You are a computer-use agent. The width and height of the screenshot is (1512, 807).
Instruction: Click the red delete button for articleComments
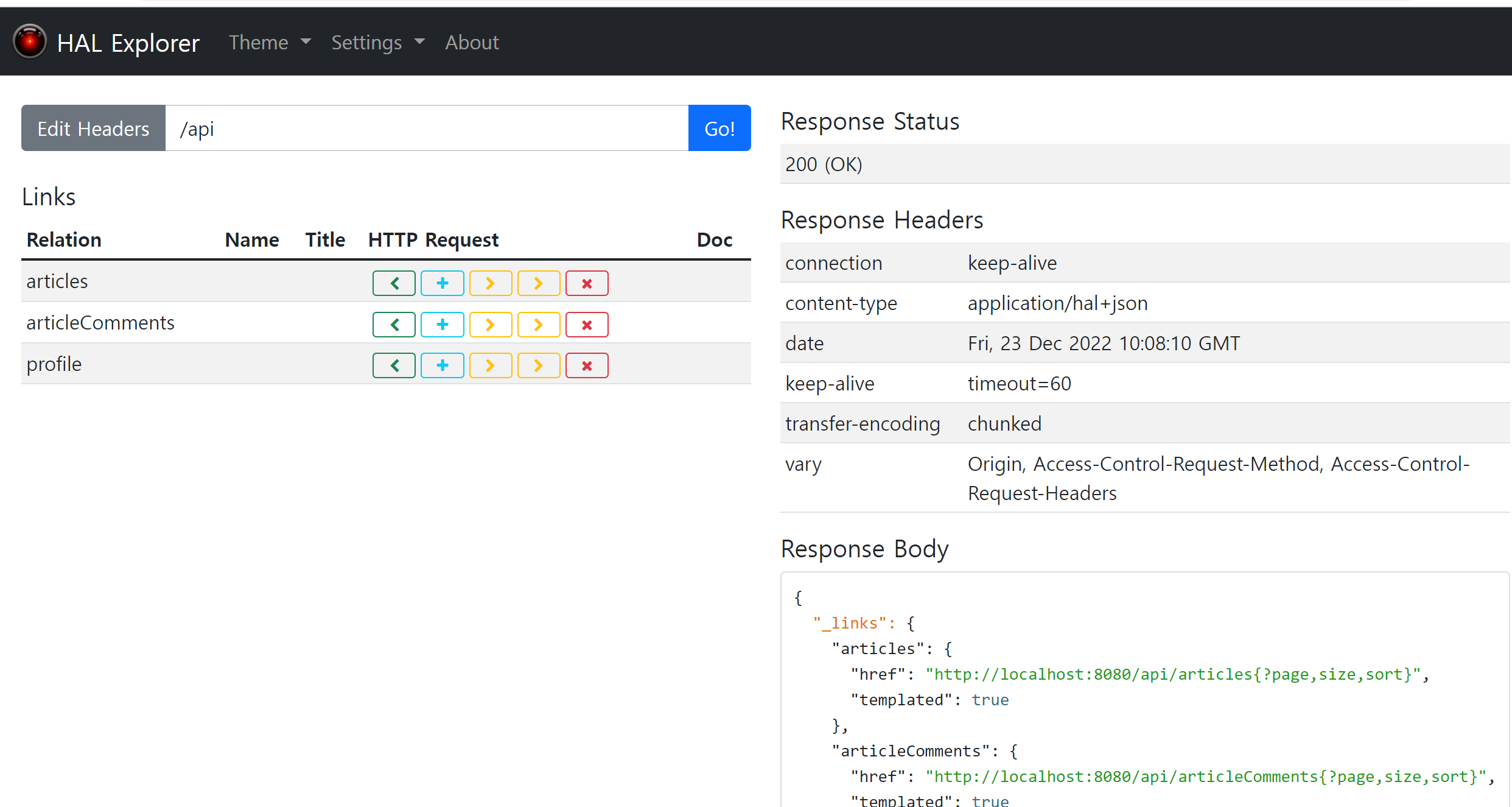click(587, 325)
